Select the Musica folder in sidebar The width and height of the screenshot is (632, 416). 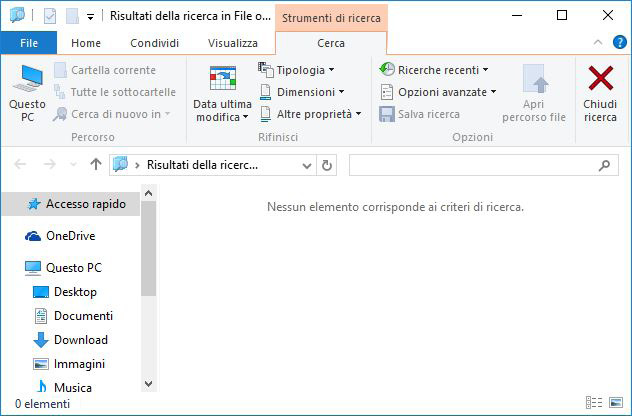[72, 388]
